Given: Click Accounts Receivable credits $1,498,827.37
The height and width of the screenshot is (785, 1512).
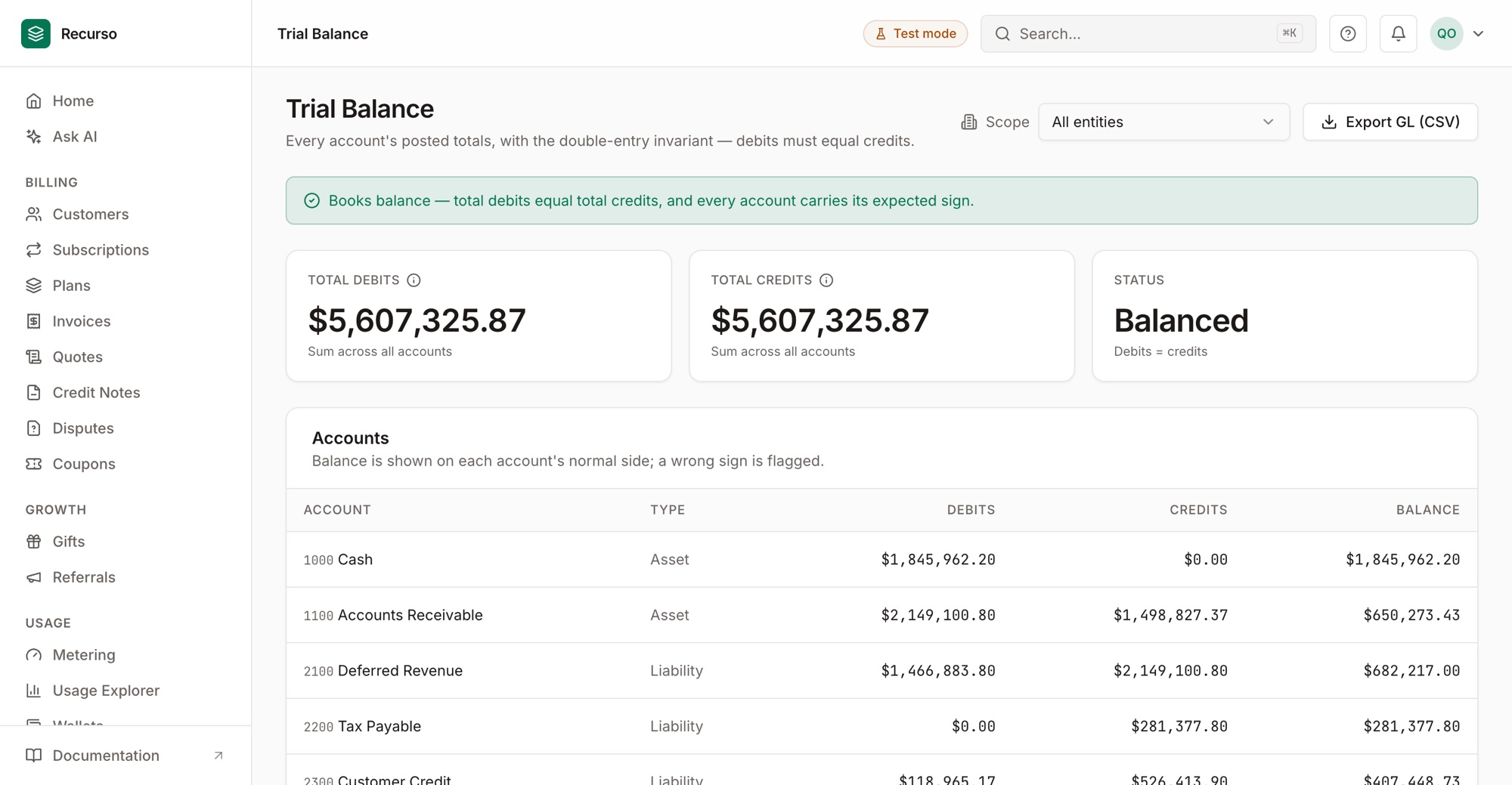Looking at the screenshot, I should (1170, 615).
